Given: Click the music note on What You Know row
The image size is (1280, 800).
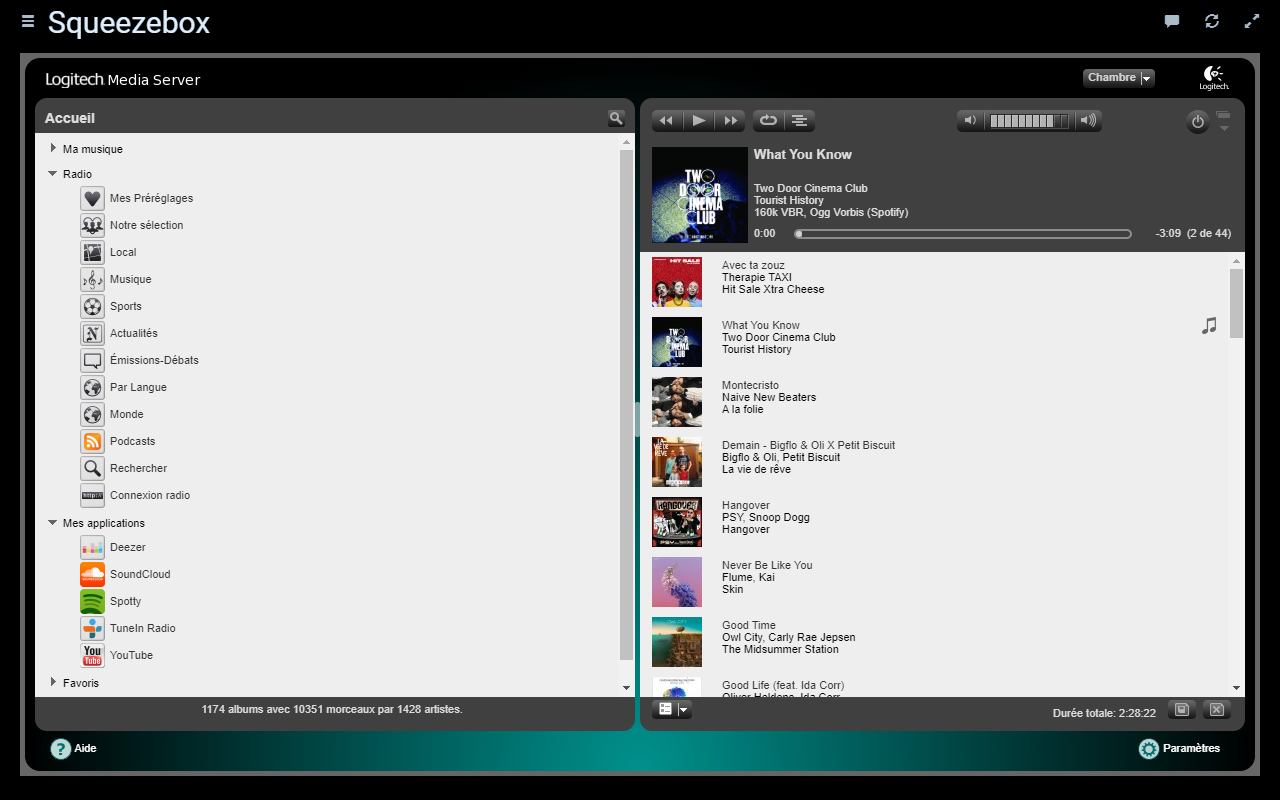Looking at the screenshot, I should point(1209,325).
